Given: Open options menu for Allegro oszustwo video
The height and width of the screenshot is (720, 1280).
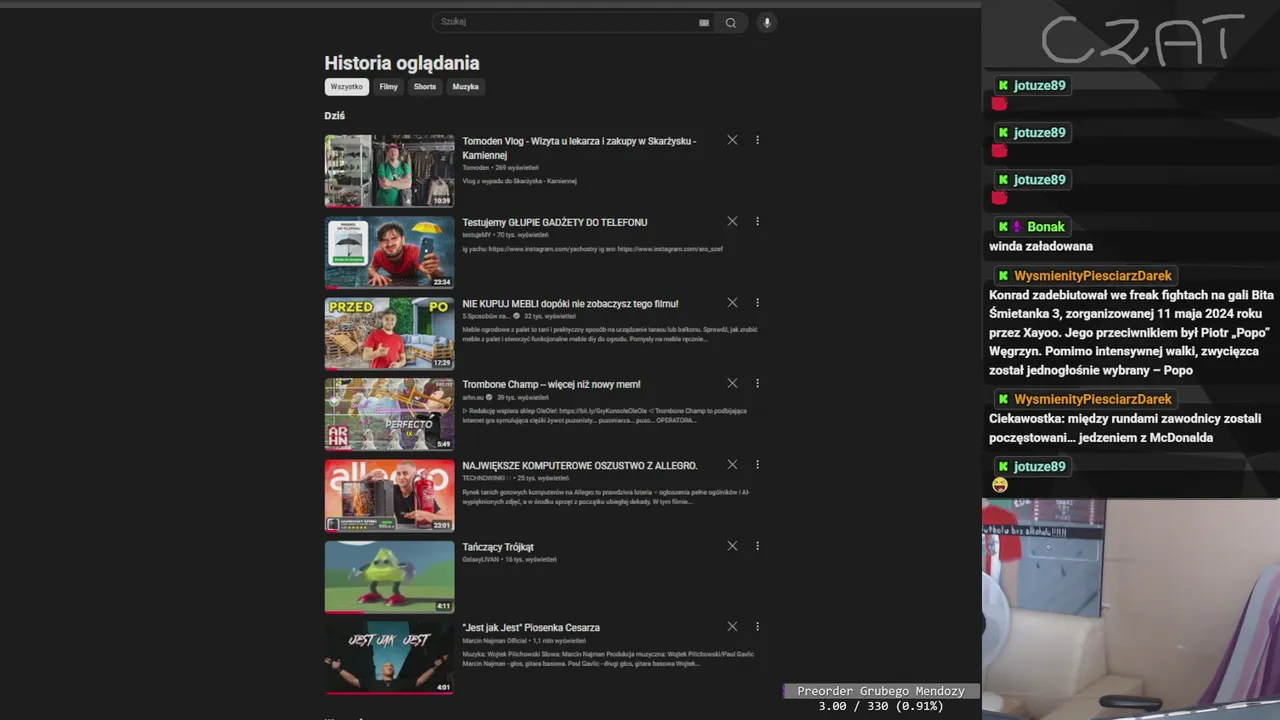Looking at the screenshot, I should 757,464.
